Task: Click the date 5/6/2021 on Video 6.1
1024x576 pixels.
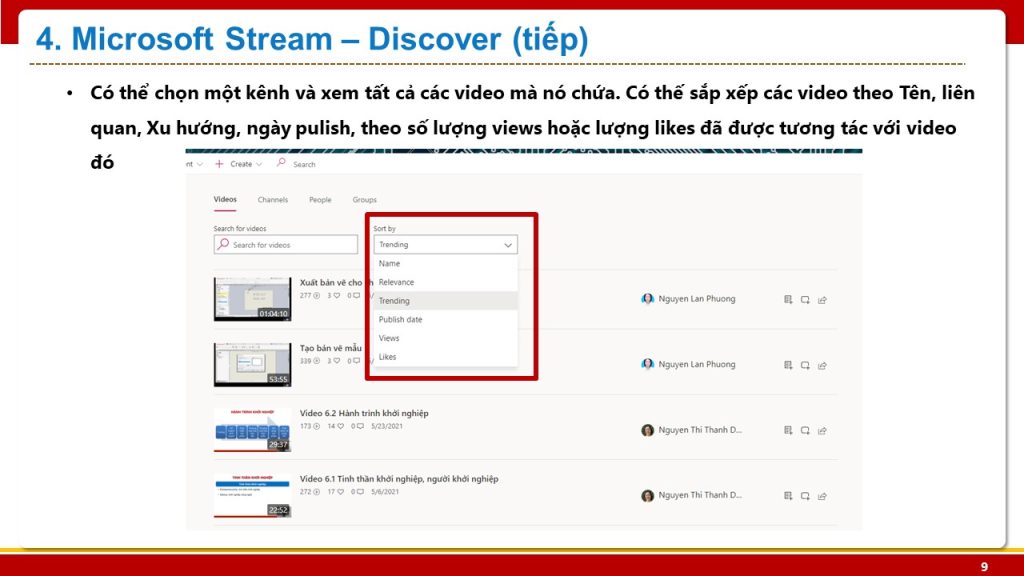Action: coord(385,492)
